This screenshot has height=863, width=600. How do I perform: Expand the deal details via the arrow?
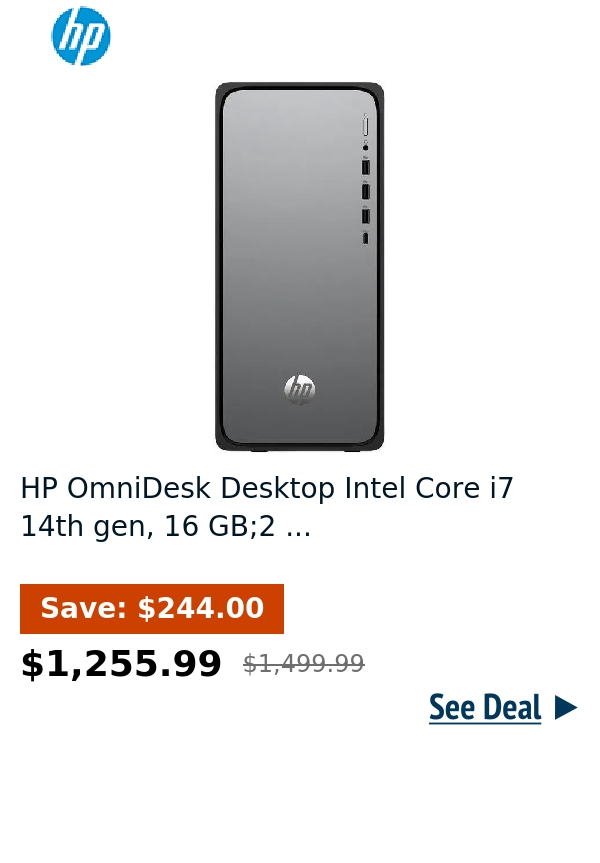tap(566, 707)
